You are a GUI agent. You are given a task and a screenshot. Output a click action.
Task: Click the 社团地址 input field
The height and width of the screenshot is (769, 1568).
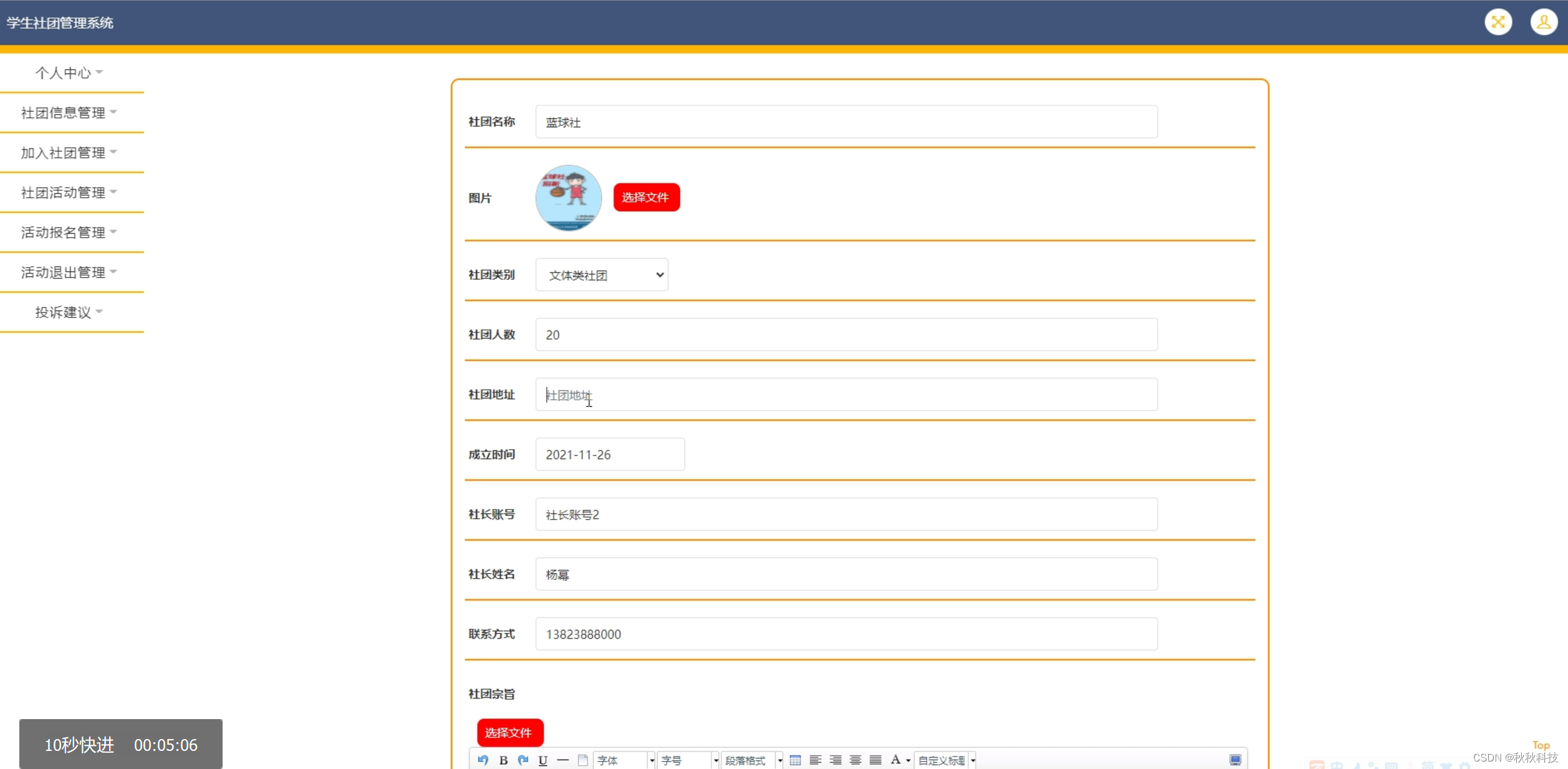tap(845, 394)
